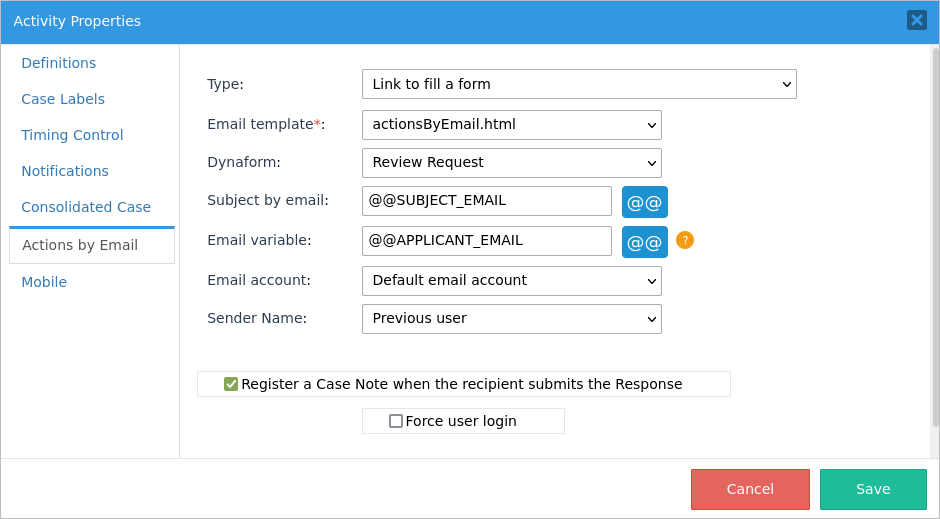Select the Notifications tab
Viewport: 940px width, 519px height.
coord(65,171)
